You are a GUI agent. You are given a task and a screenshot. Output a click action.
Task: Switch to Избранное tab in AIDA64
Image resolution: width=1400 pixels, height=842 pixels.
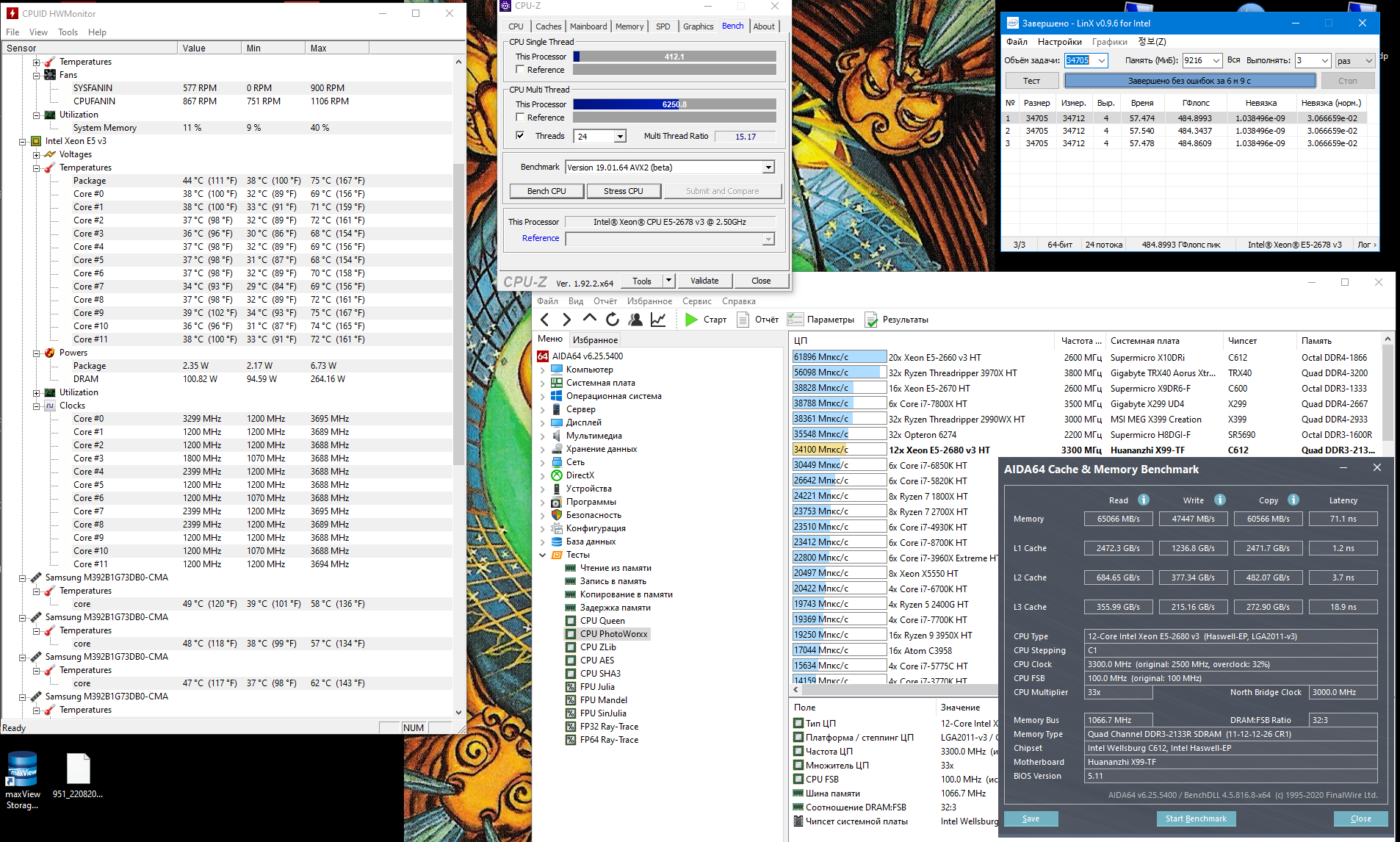click(595, 340)
